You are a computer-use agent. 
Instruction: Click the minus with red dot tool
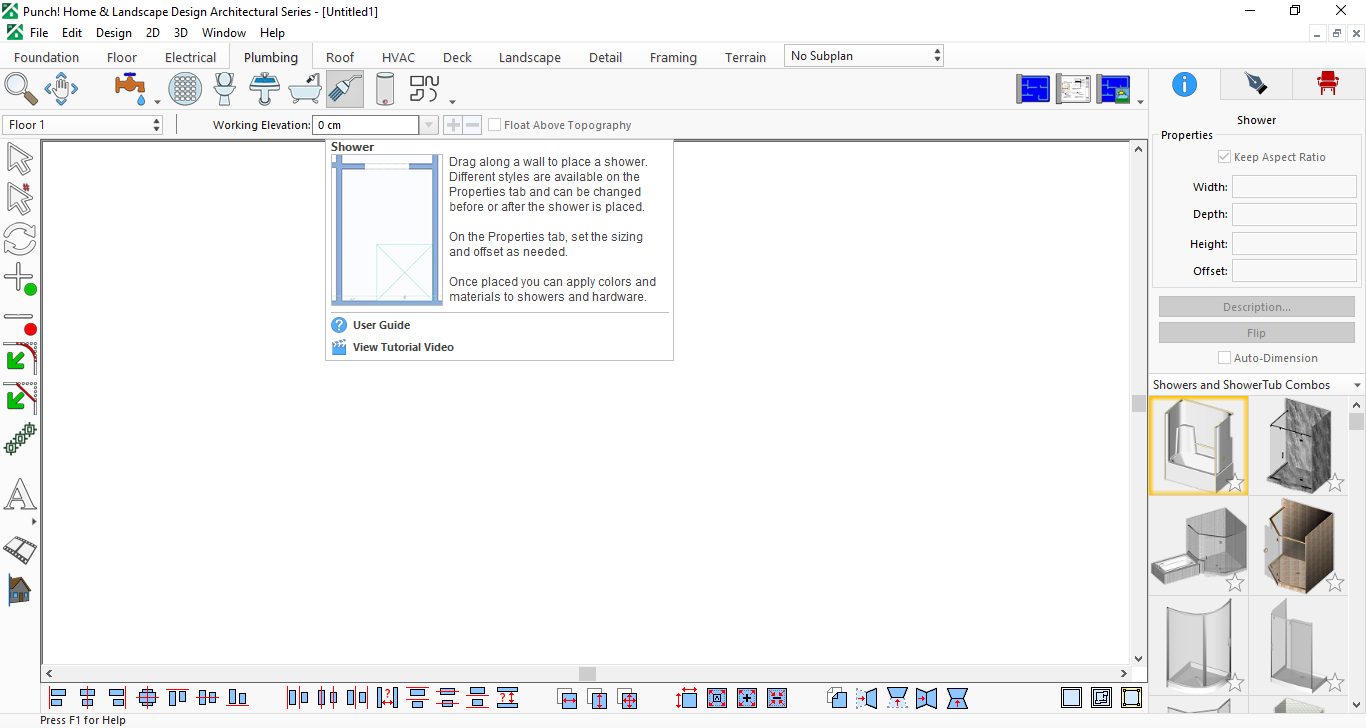coord(20,322)
